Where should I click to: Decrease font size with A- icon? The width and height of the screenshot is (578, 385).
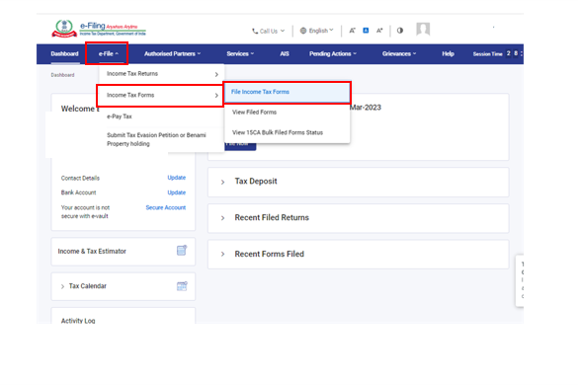click(x=352, y=31)
